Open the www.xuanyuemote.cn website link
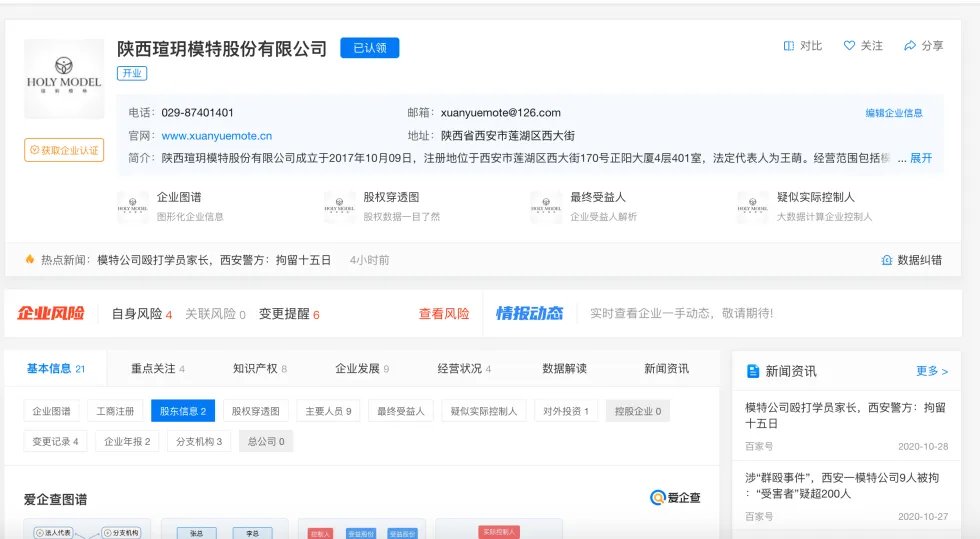The width and height of the screenshot is (980, 539). pos(216,136)
